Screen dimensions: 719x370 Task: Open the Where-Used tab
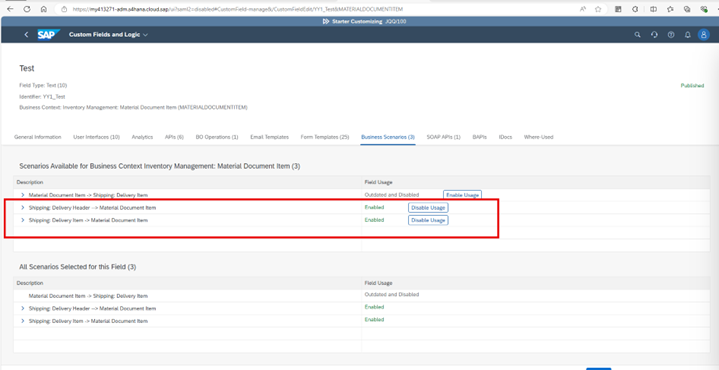pyautogui.click(x=538, y=137)
